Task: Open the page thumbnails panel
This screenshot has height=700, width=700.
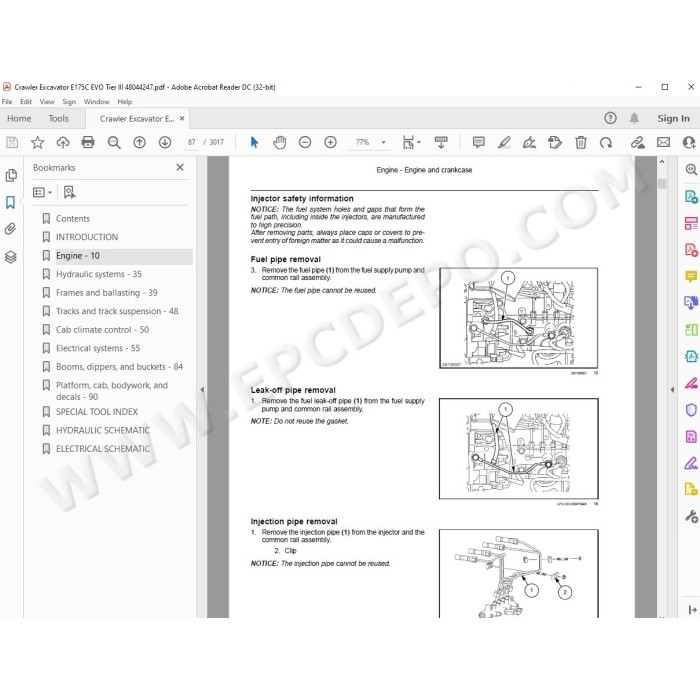Action: [11, 175]
